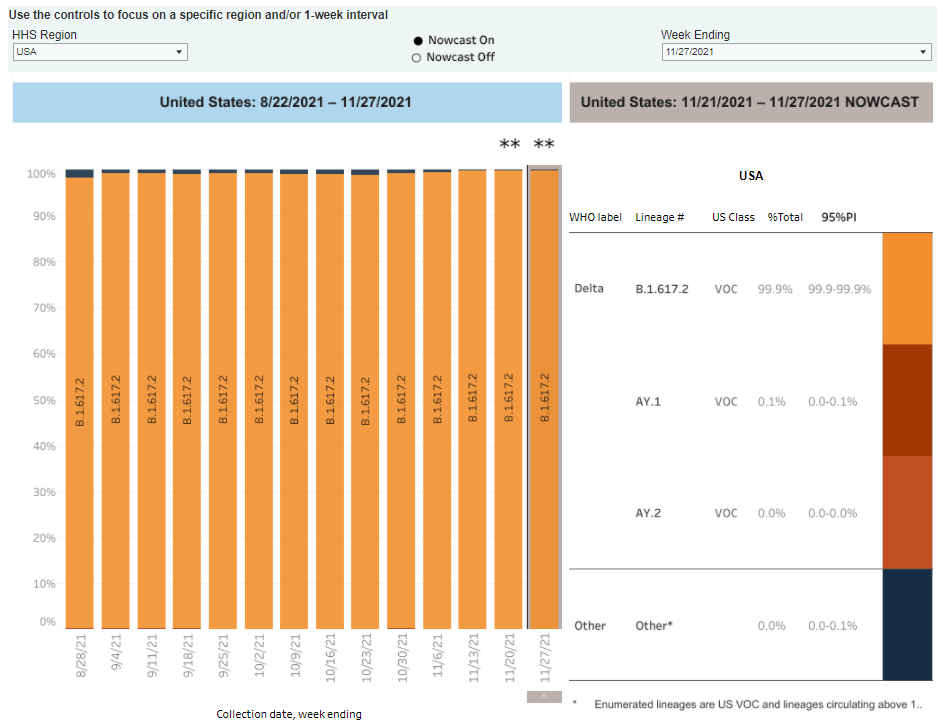Click the %Total column header
The height and width of the screenshot is (724, 940).
pyautogui.click(x=785, y=217)
